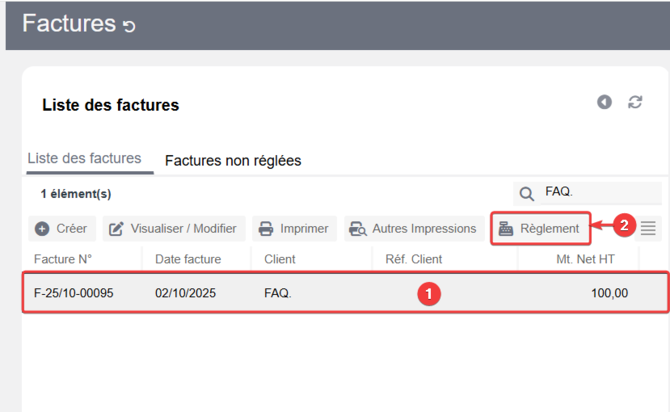Click the magnifying glass search icon
This screenshot has width=670, height=412.
[x=526, y=194]
